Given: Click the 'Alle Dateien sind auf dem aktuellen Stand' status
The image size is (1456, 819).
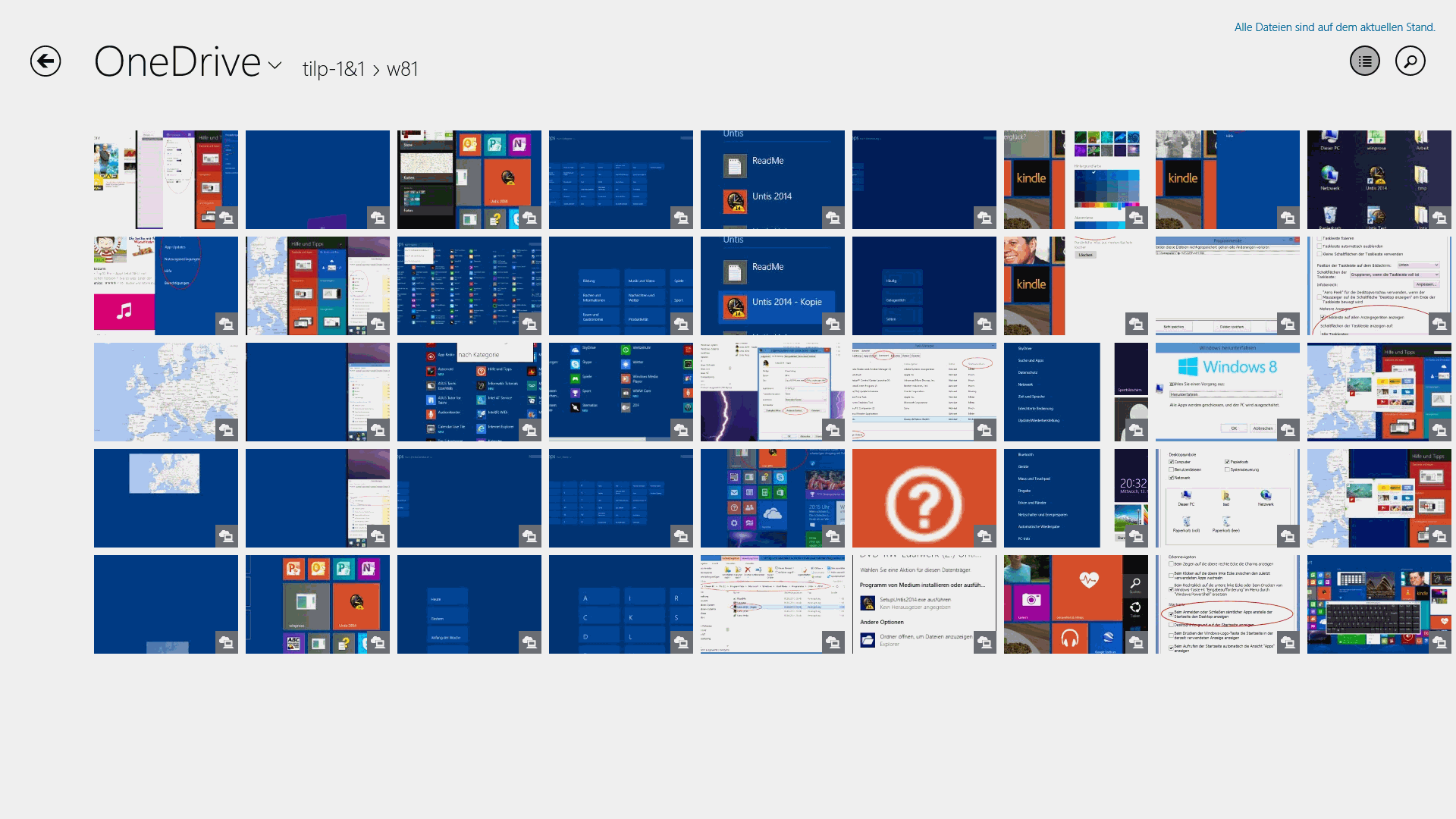Looking at the screenshot, I should click(1334, 27).
